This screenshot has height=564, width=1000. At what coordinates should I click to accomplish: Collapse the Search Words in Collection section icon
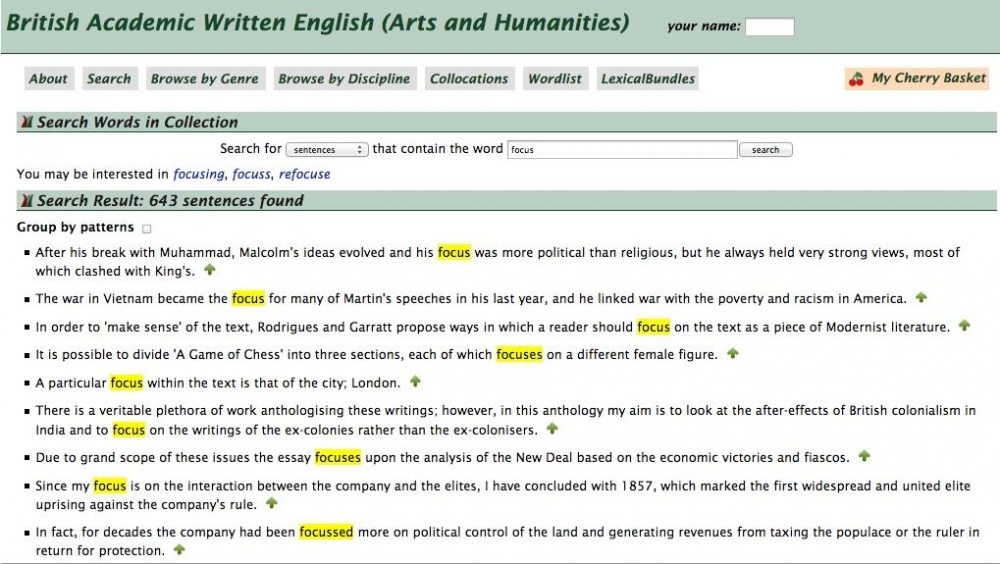point(27,122)
